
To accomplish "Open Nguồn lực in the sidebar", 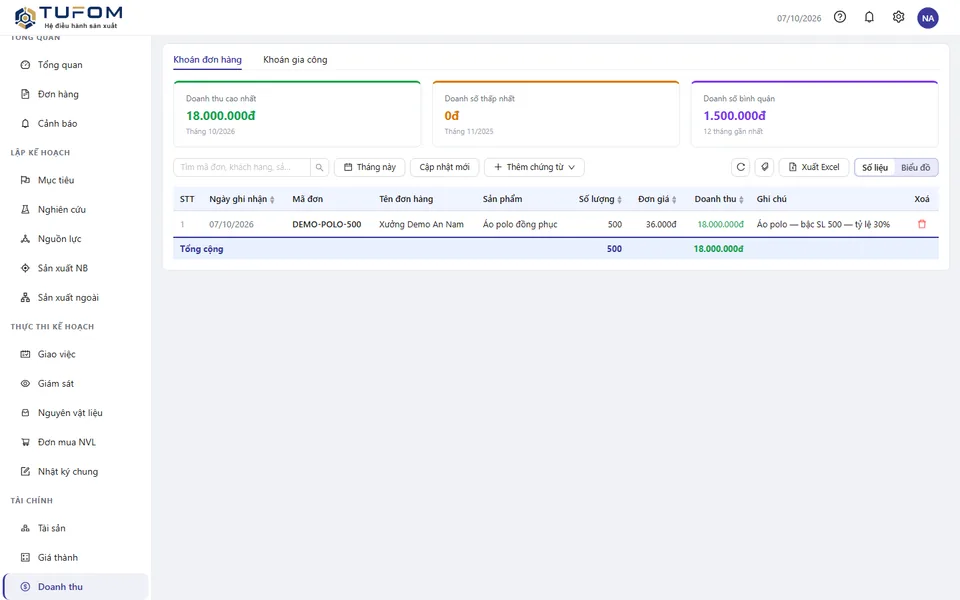I will point(75,239).
